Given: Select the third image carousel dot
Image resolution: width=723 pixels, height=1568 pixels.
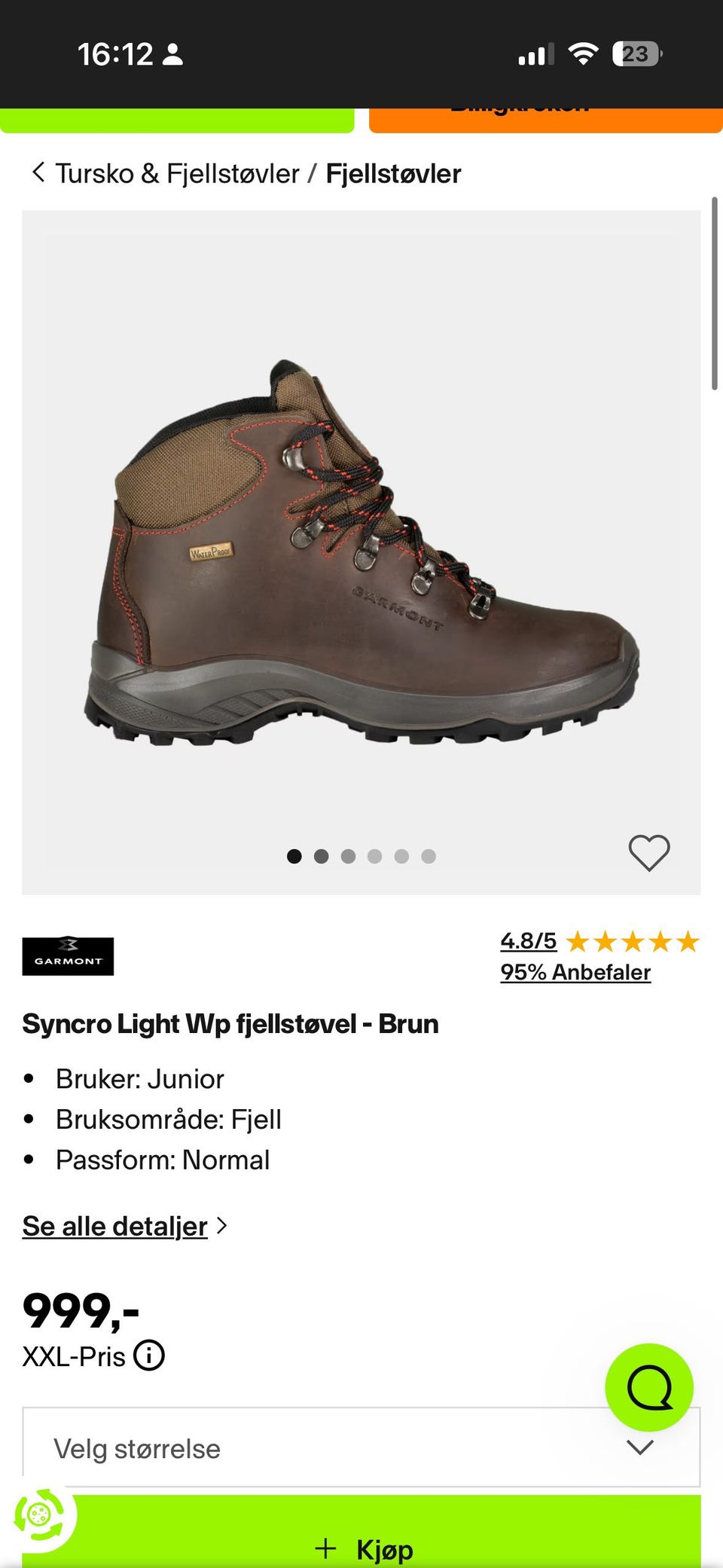Looking at the screenshot, I should [348, 856].
